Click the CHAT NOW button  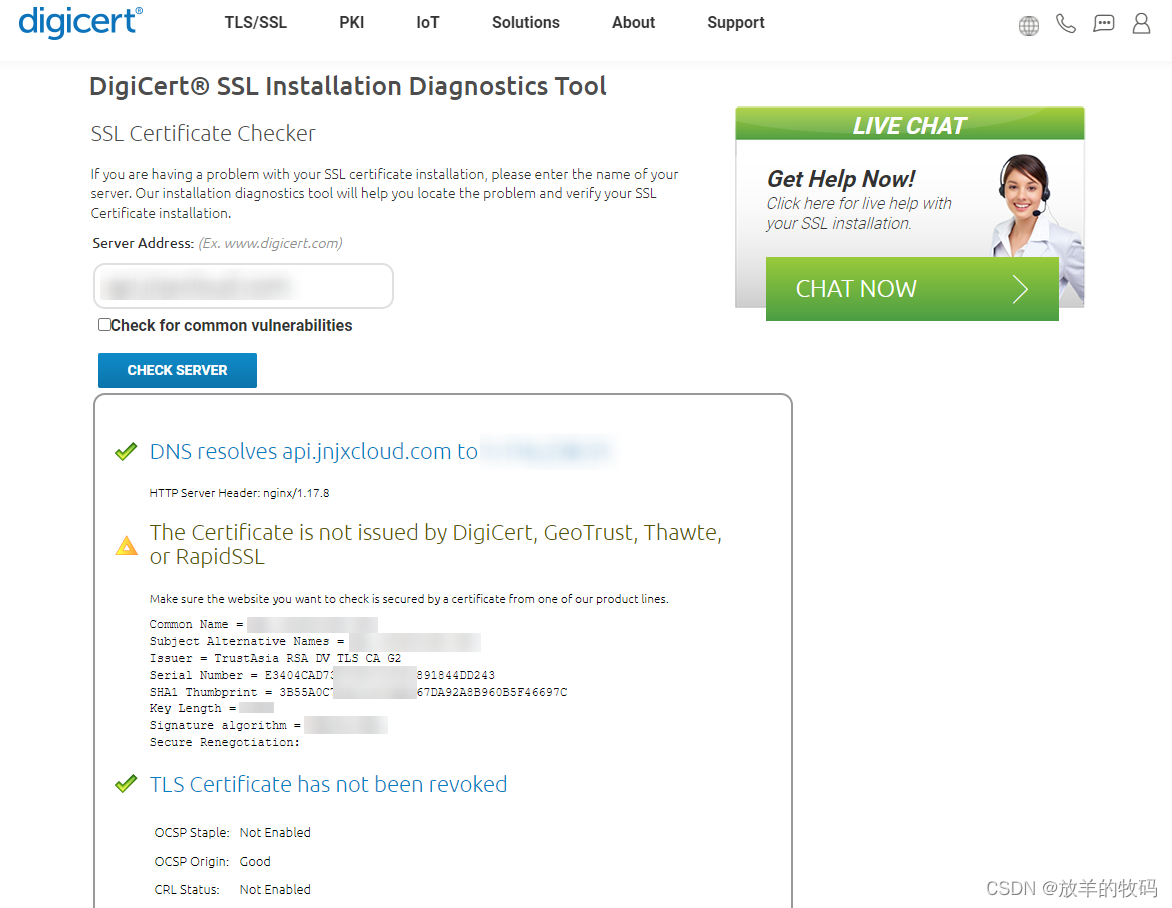coord(912,289)
